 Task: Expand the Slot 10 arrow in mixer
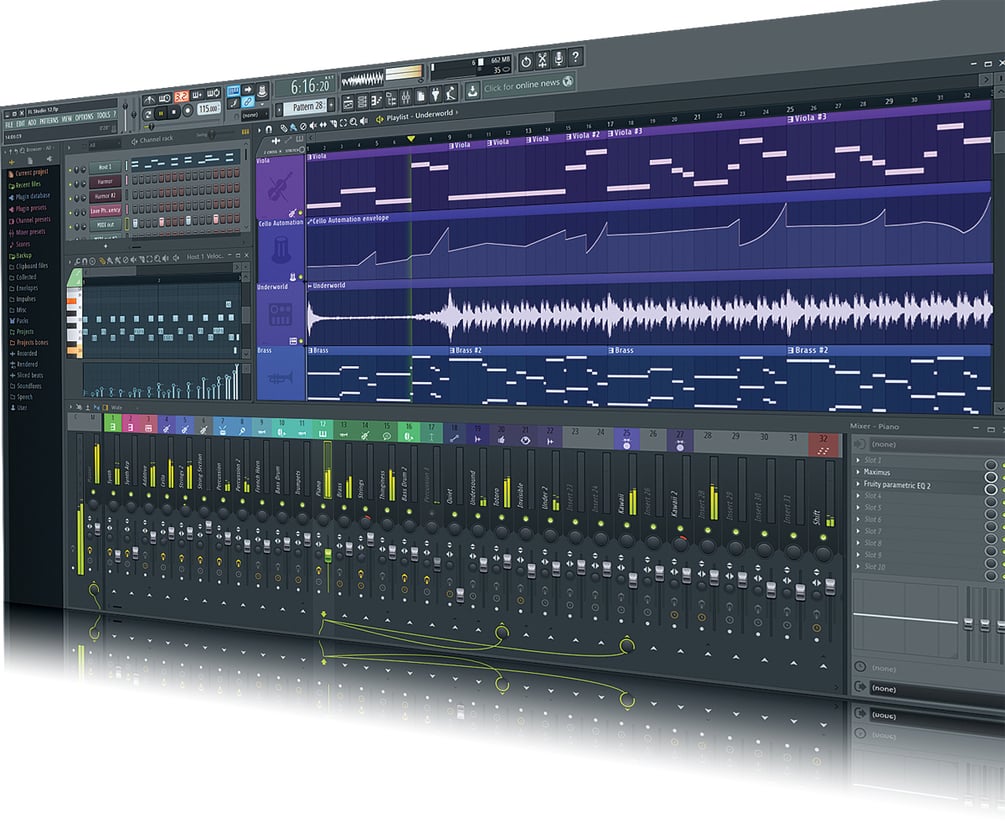pyautogui.click(x=858, y=566)
